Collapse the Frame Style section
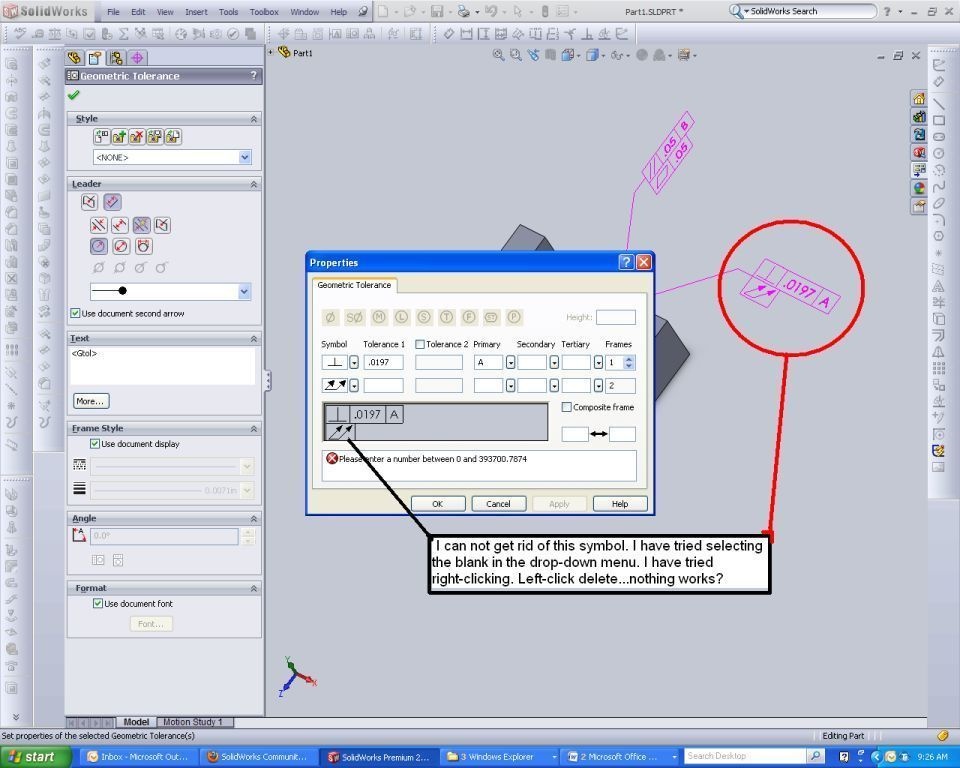 pyautogui.click(x=253, y=429)
